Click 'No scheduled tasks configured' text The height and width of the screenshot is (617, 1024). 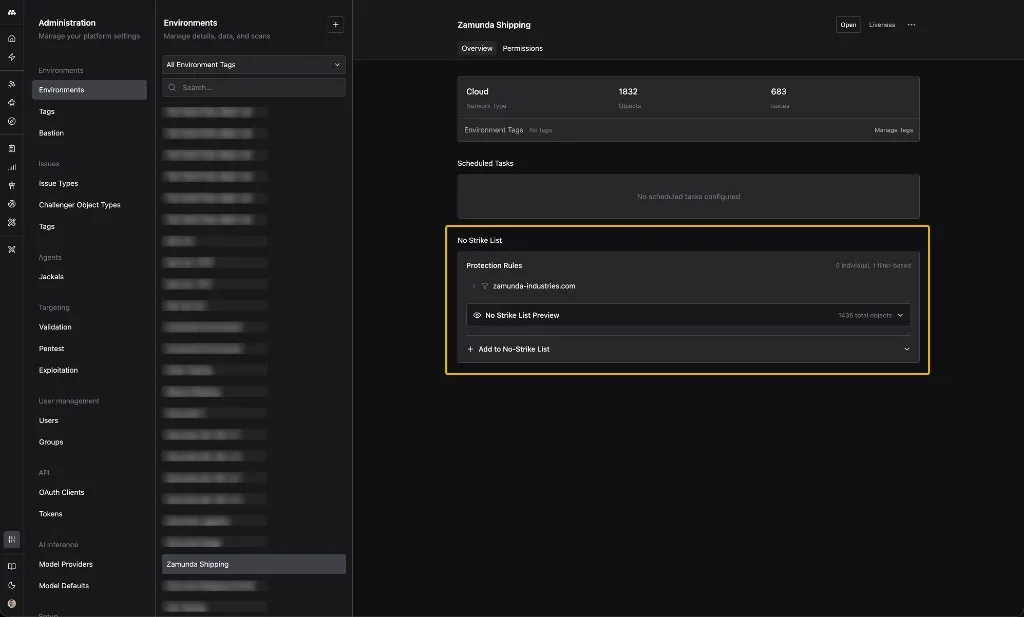688,197
